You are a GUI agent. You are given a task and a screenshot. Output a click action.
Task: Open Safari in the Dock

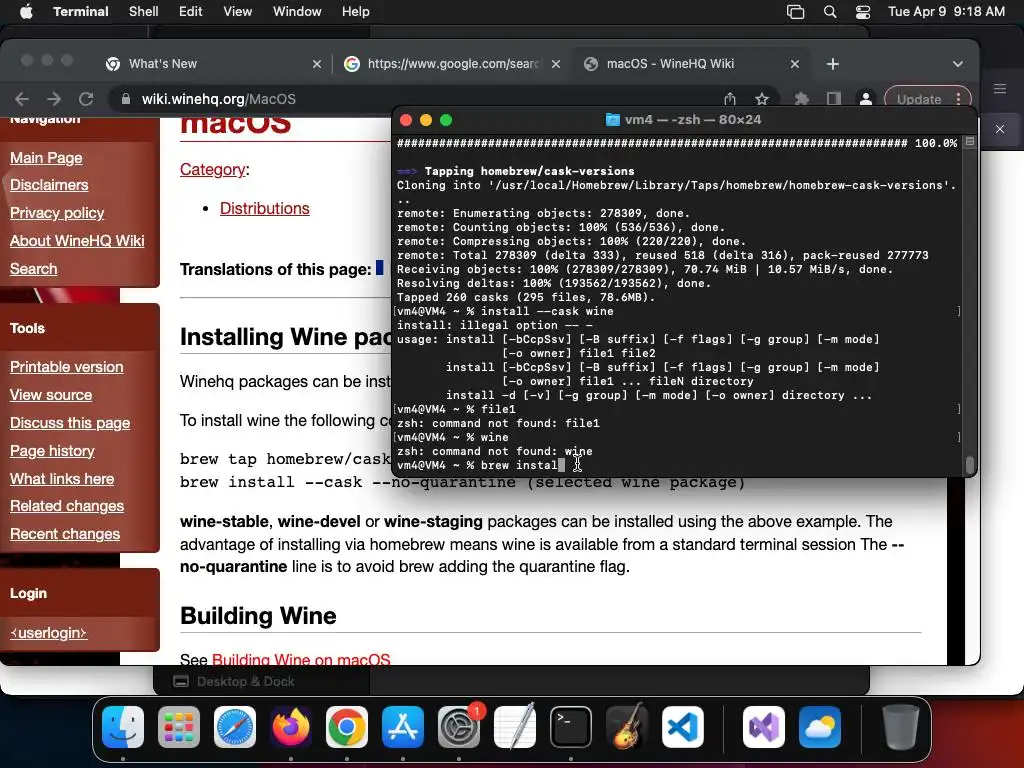235,727
